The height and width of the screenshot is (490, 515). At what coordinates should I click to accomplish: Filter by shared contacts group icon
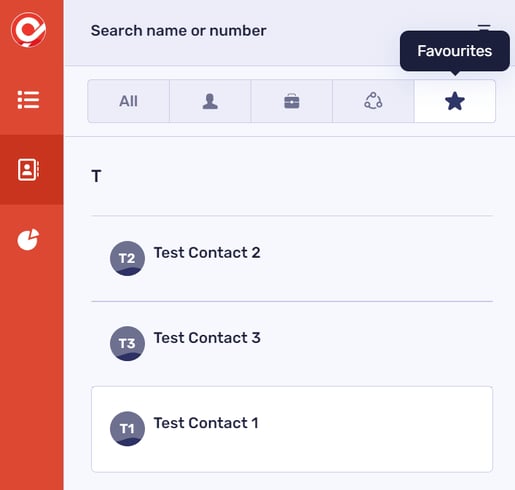coord(373,101)
